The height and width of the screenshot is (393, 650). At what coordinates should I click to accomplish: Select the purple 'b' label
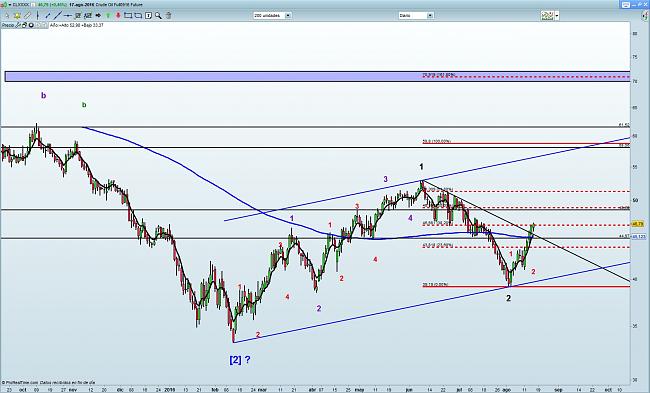(x=44, y=95)
